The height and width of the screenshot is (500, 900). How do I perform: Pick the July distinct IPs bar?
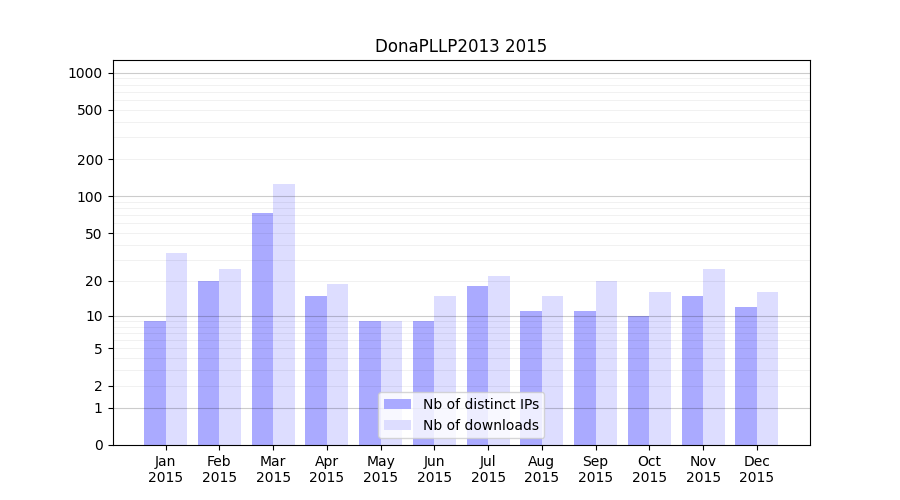(477, 365)
